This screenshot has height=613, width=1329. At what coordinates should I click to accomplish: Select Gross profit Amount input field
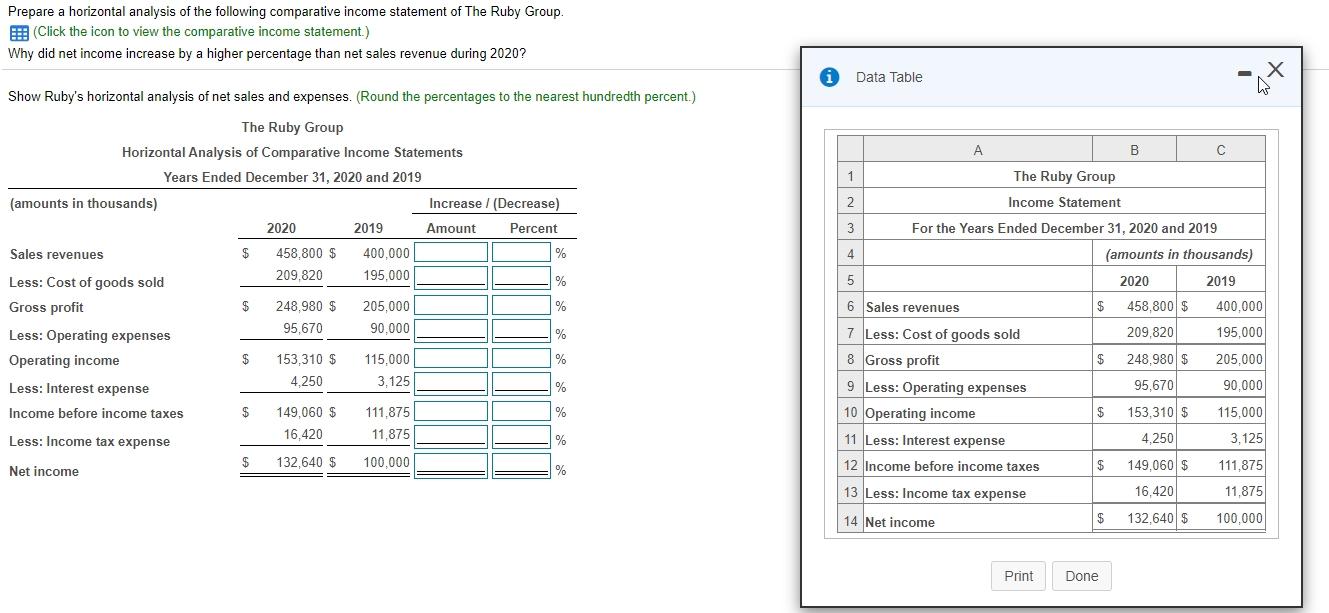(451, 305)
